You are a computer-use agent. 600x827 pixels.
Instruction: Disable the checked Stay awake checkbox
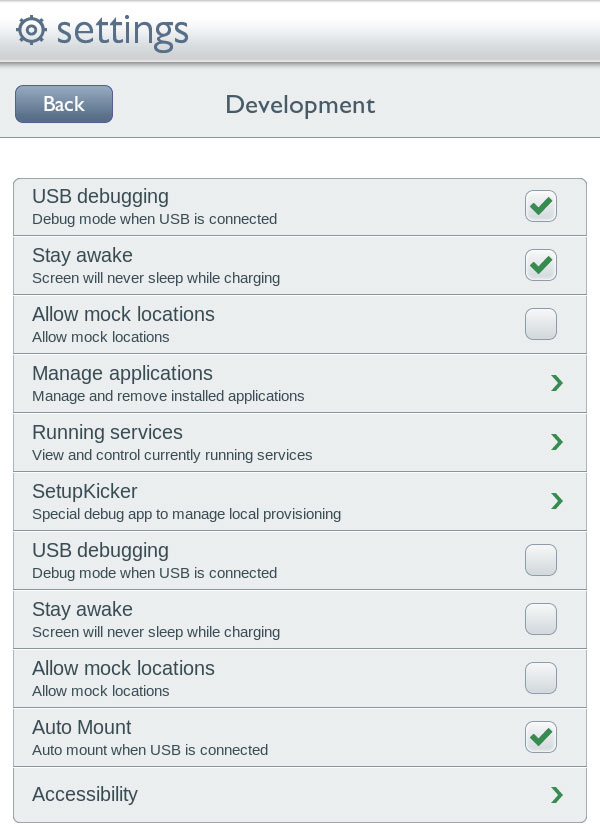click(x=541, y=265)
